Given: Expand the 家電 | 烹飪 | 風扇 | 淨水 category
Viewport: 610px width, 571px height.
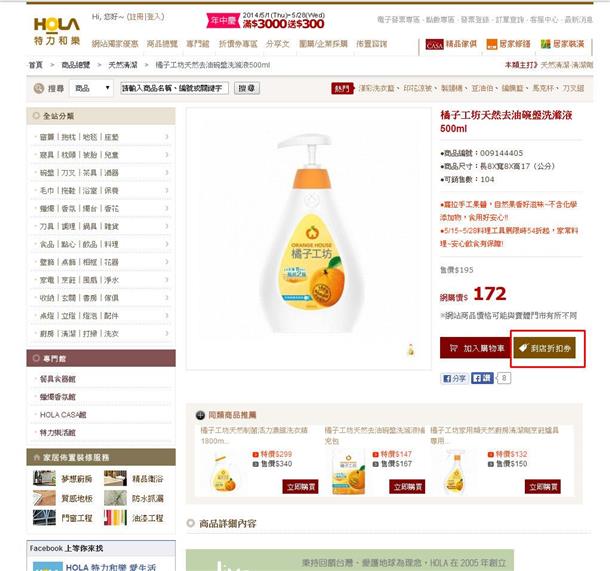Looking at the screenshot, I should pyautogui.click(x=101, y=280).
